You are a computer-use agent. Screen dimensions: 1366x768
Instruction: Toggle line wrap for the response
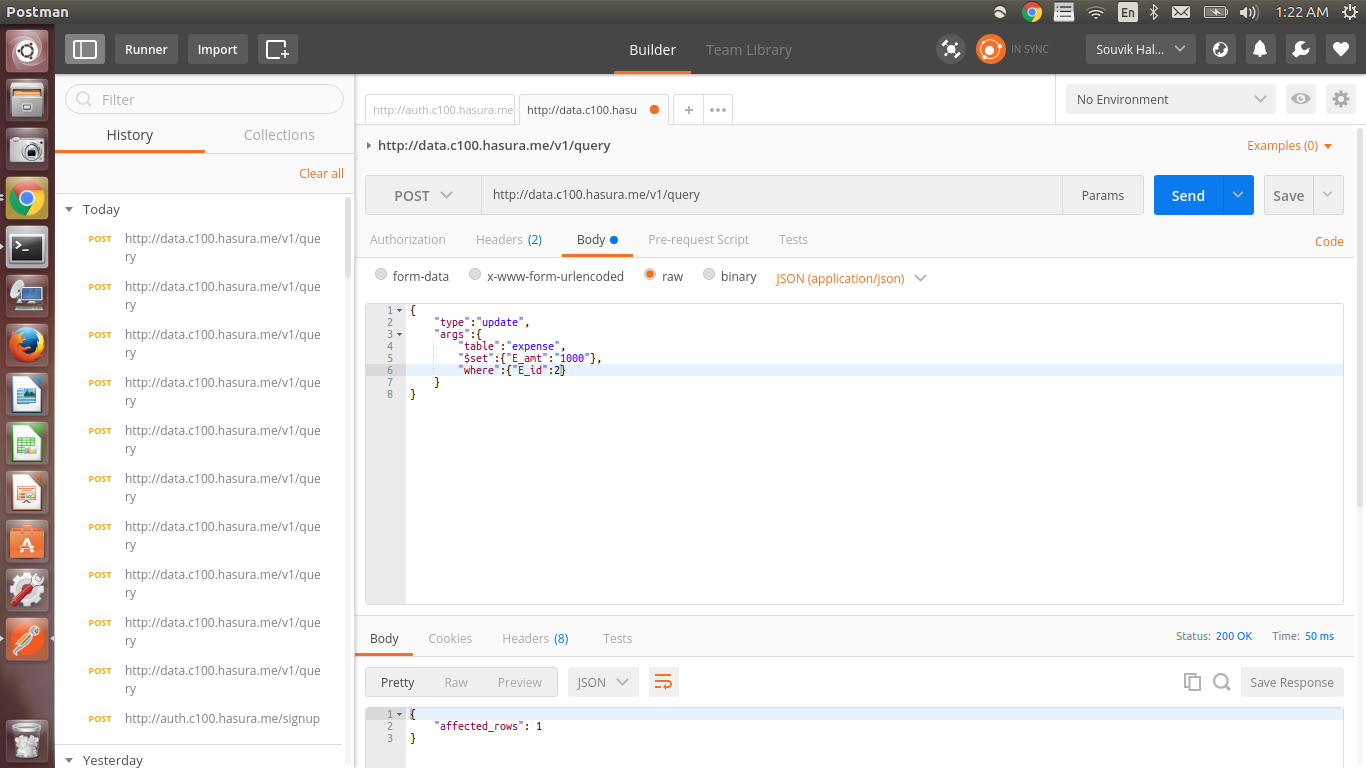pos(663,682)
